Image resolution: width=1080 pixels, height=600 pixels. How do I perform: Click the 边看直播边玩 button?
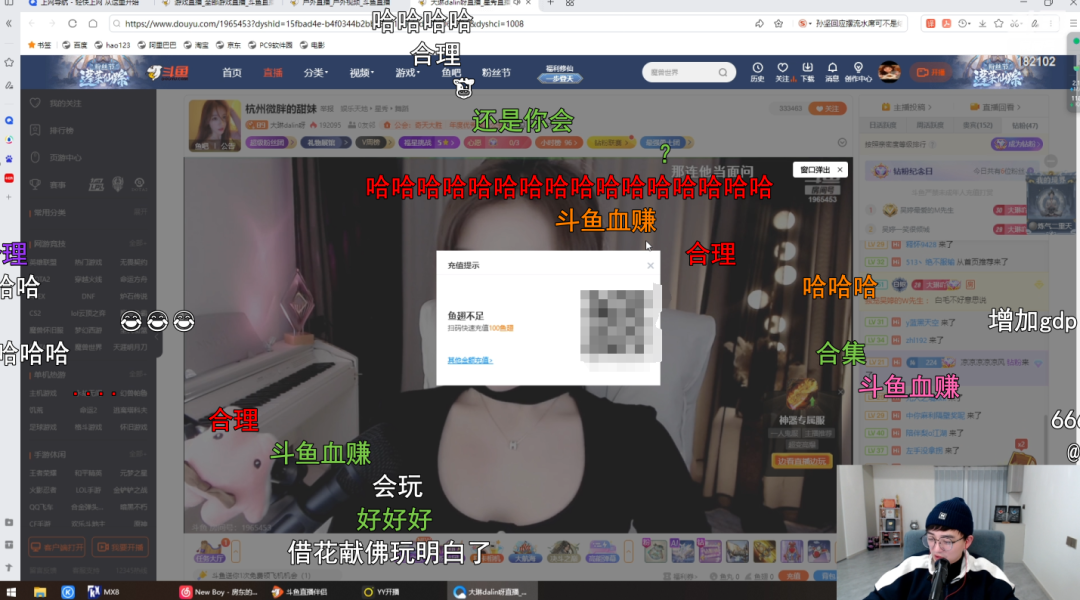tap(802, 461)
